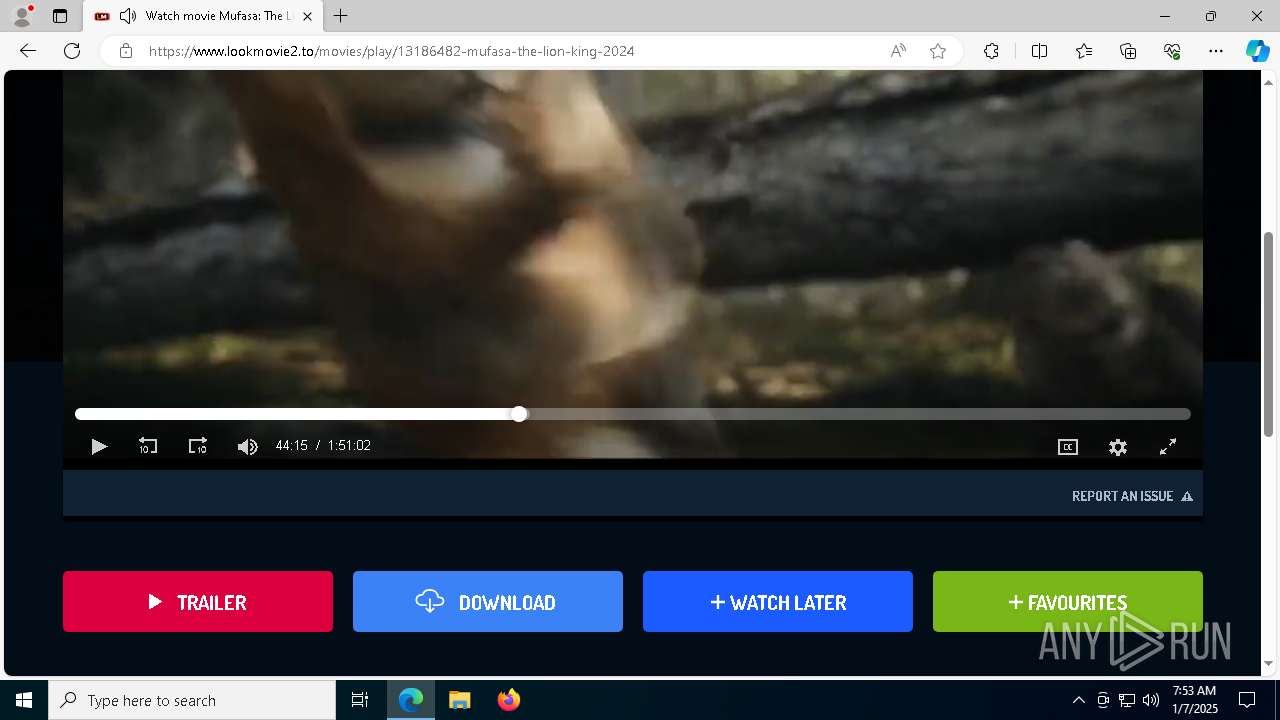
Task: Open the player settings gear
Action: [x=1118, y=447]
